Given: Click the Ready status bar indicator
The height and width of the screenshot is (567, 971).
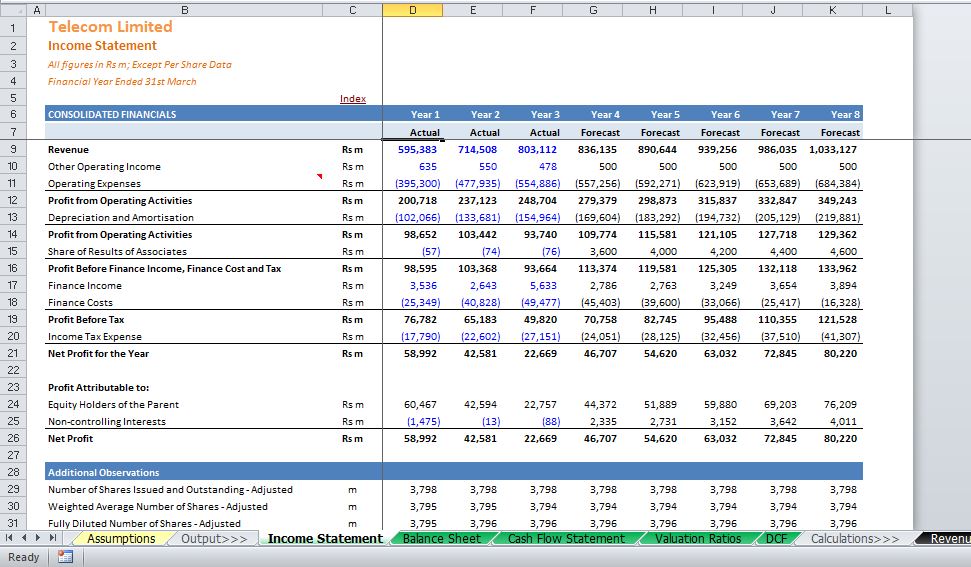Looking at the screenshot, I should coord(24,557).
